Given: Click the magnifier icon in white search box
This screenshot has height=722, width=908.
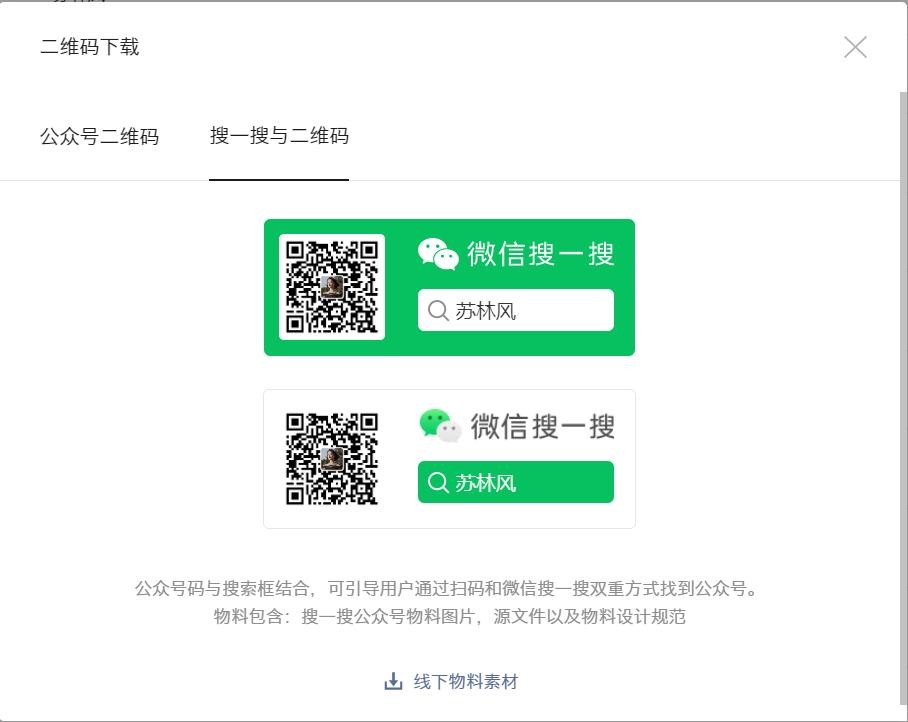Looking at the screenshot, I should coord(437,311).
